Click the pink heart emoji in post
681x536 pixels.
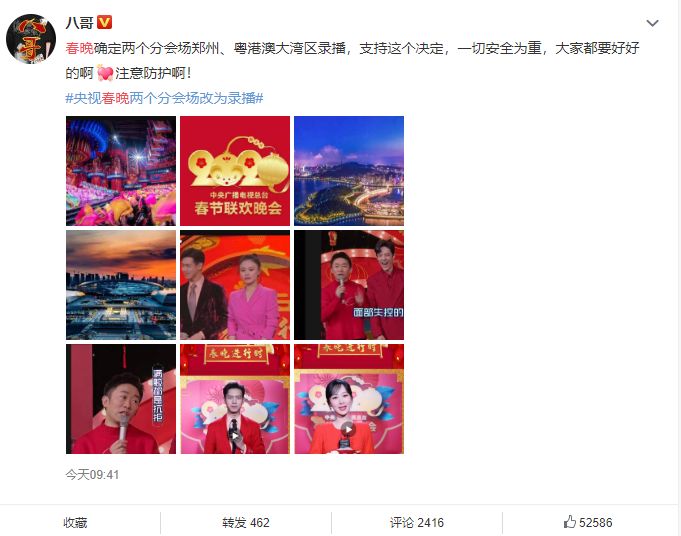pos(105,73)
